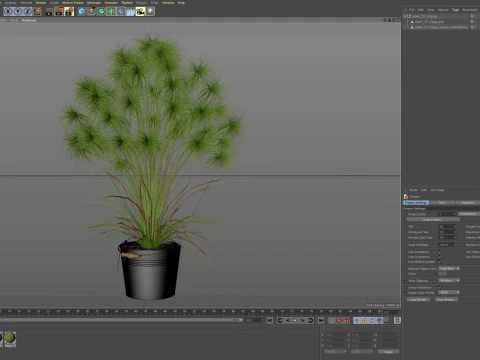
Task: Click the green Subdivision Surface generator icon
Action: 101,12
